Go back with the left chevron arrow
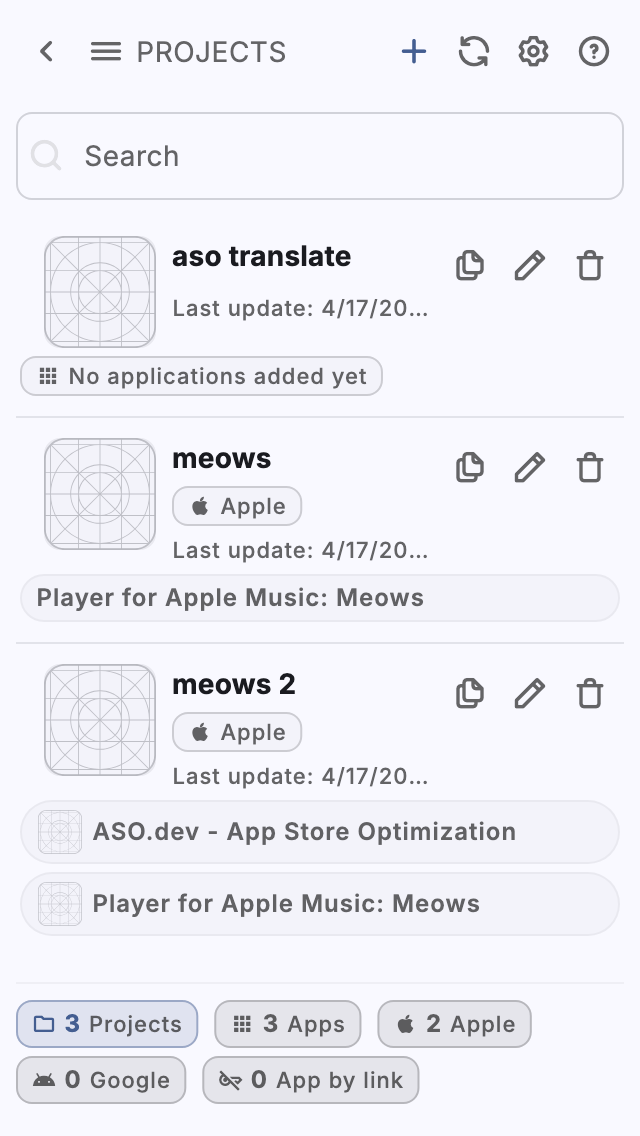This screenshot has height=1136, width=640. pyautogui.click(x=47, y=51)
